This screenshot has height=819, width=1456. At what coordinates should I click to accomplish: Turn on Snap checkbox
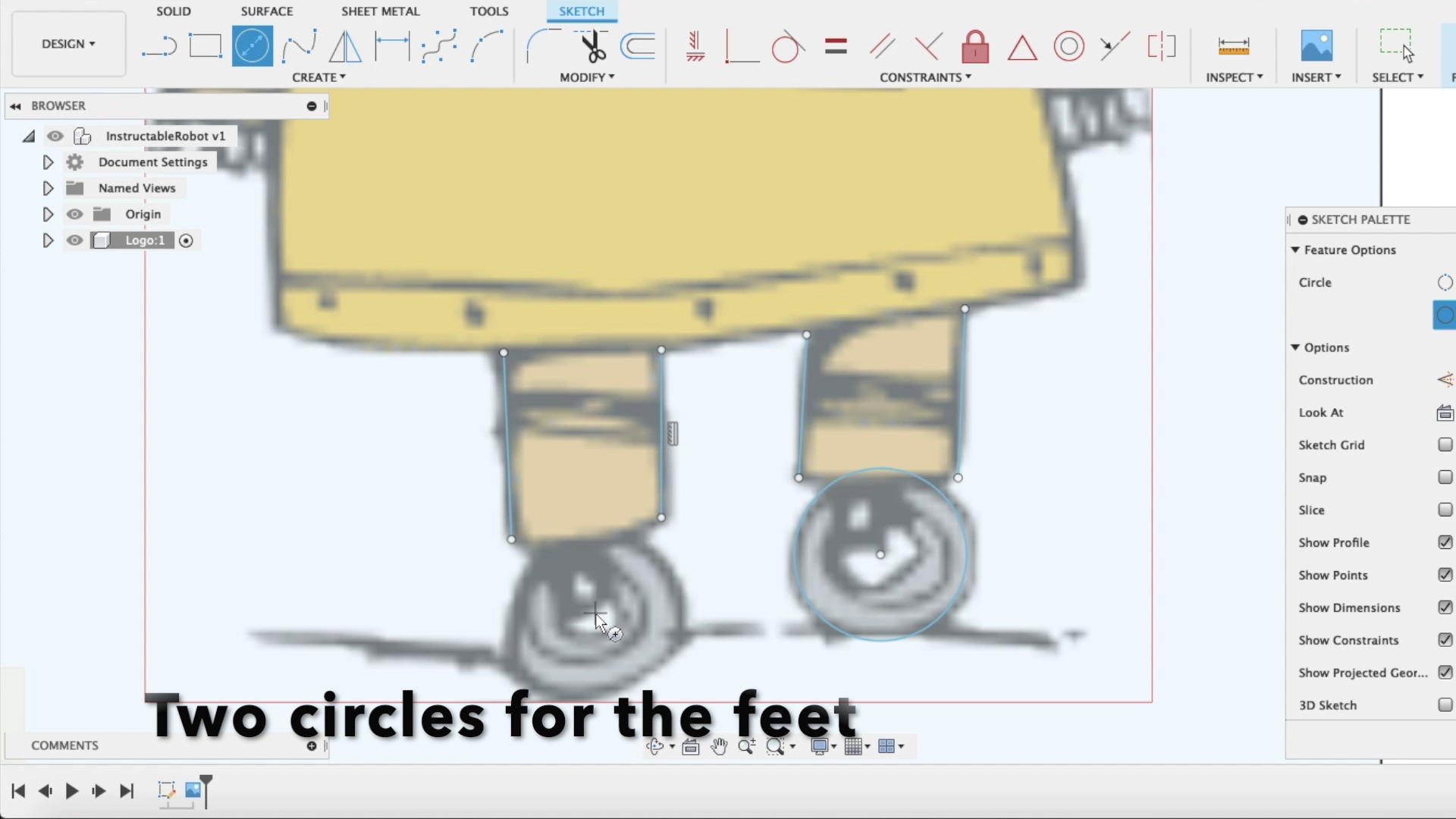pos(1445,478)
